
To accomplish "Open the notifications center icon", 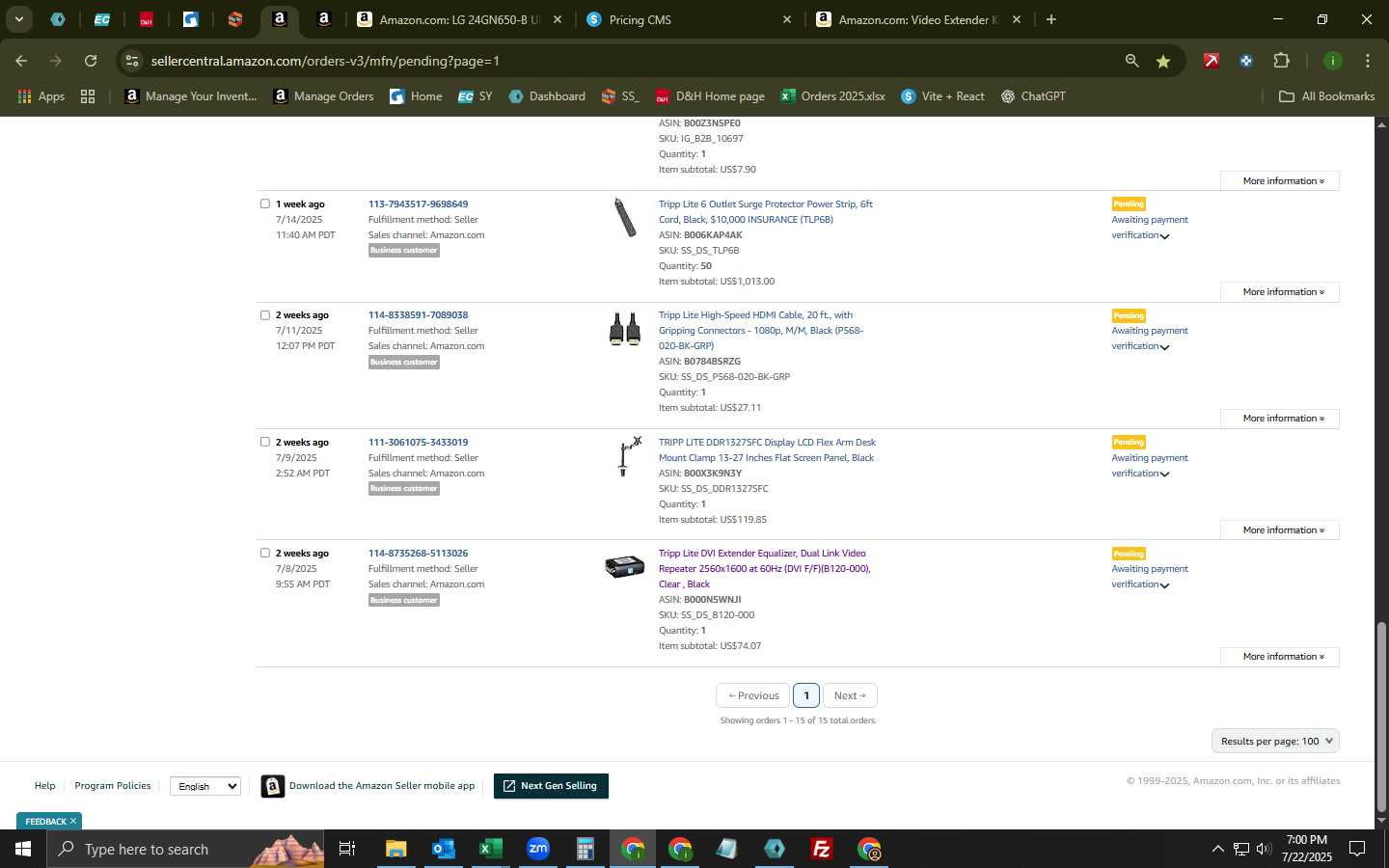I will pyautogui.click(x=1357, y=849).
